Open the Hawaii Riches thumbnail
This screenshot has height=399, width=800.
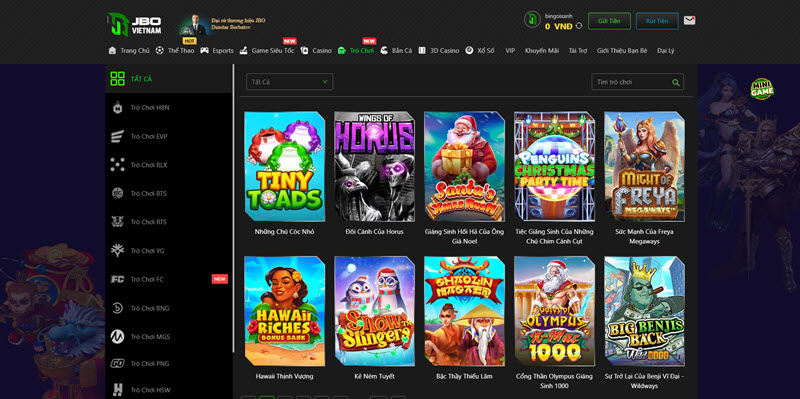285,311
